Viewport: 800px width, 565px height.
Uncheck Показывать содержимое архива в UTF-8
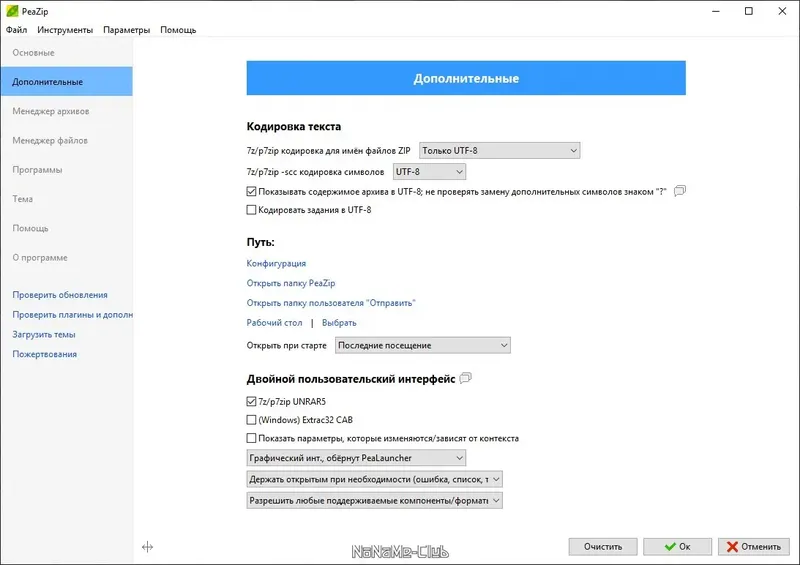pos(251,191)
